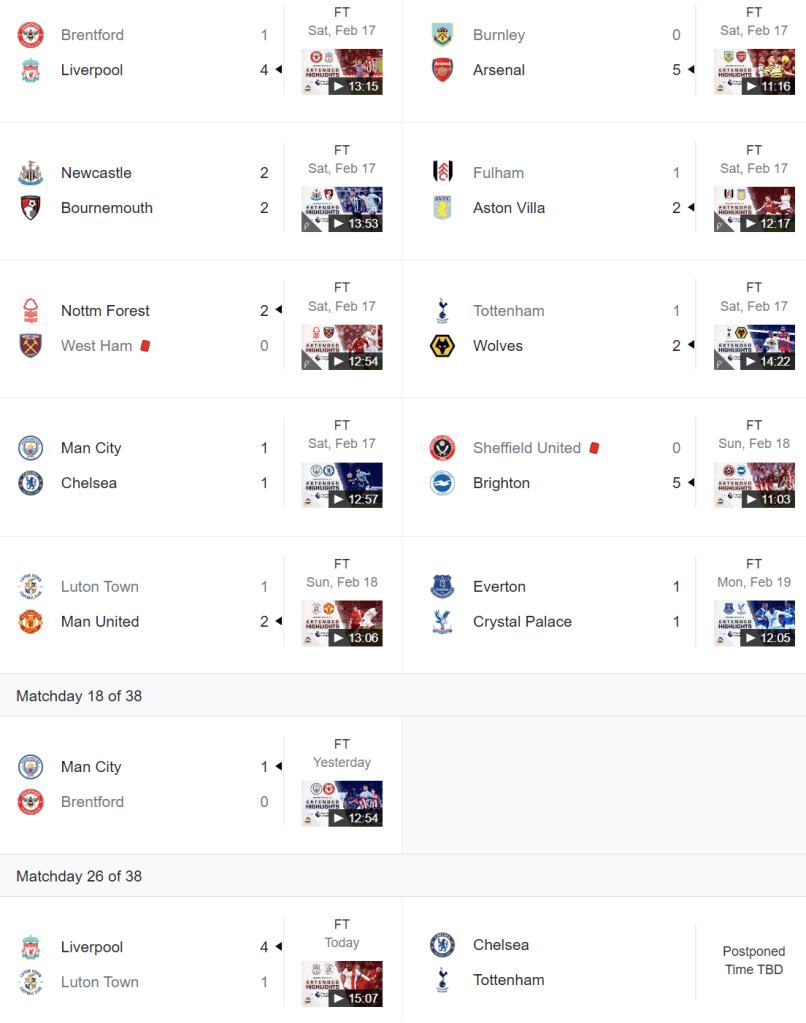Play Brentford vs Liverpool highlights video
The image size is (806, 1023).
342,72
